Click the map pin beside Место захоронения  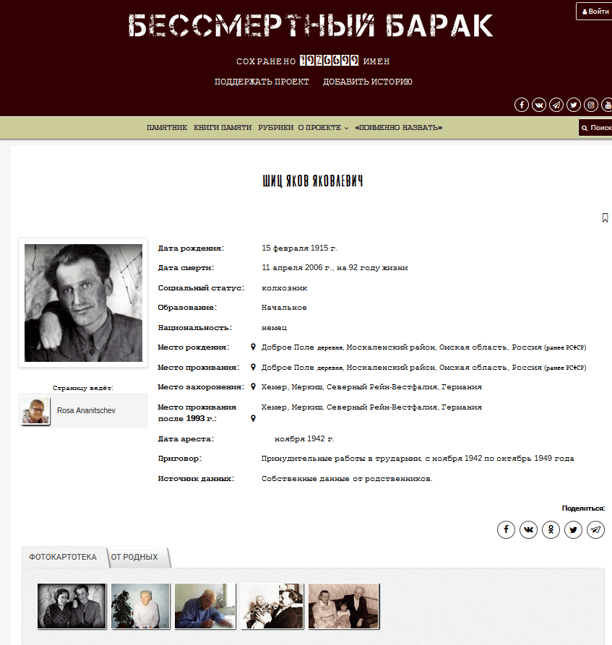[x=253, y=387]
